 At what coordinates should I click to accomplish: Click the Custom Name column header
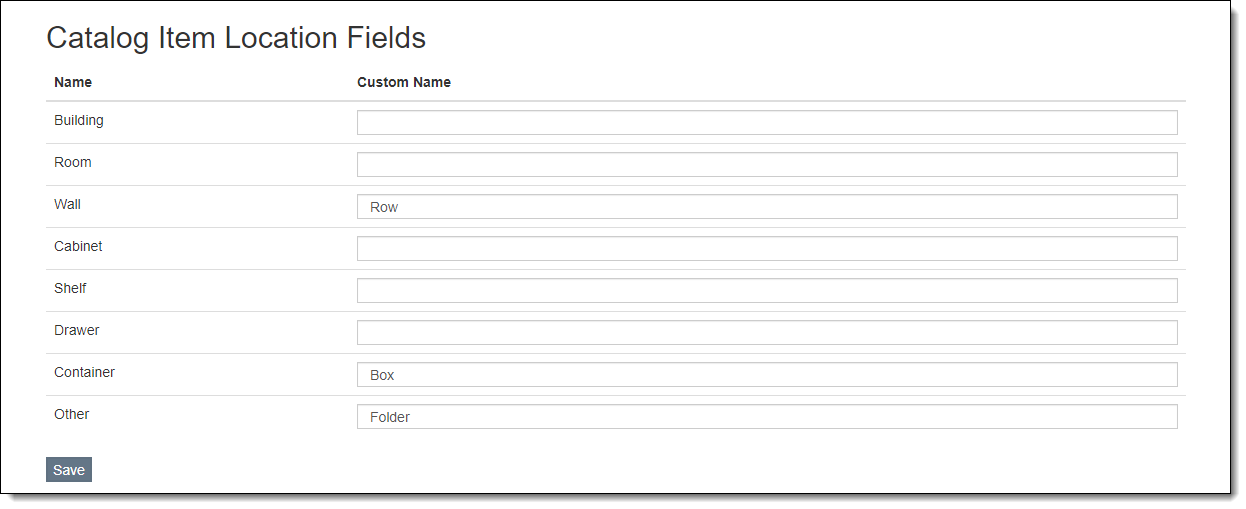tap(404, 82)
